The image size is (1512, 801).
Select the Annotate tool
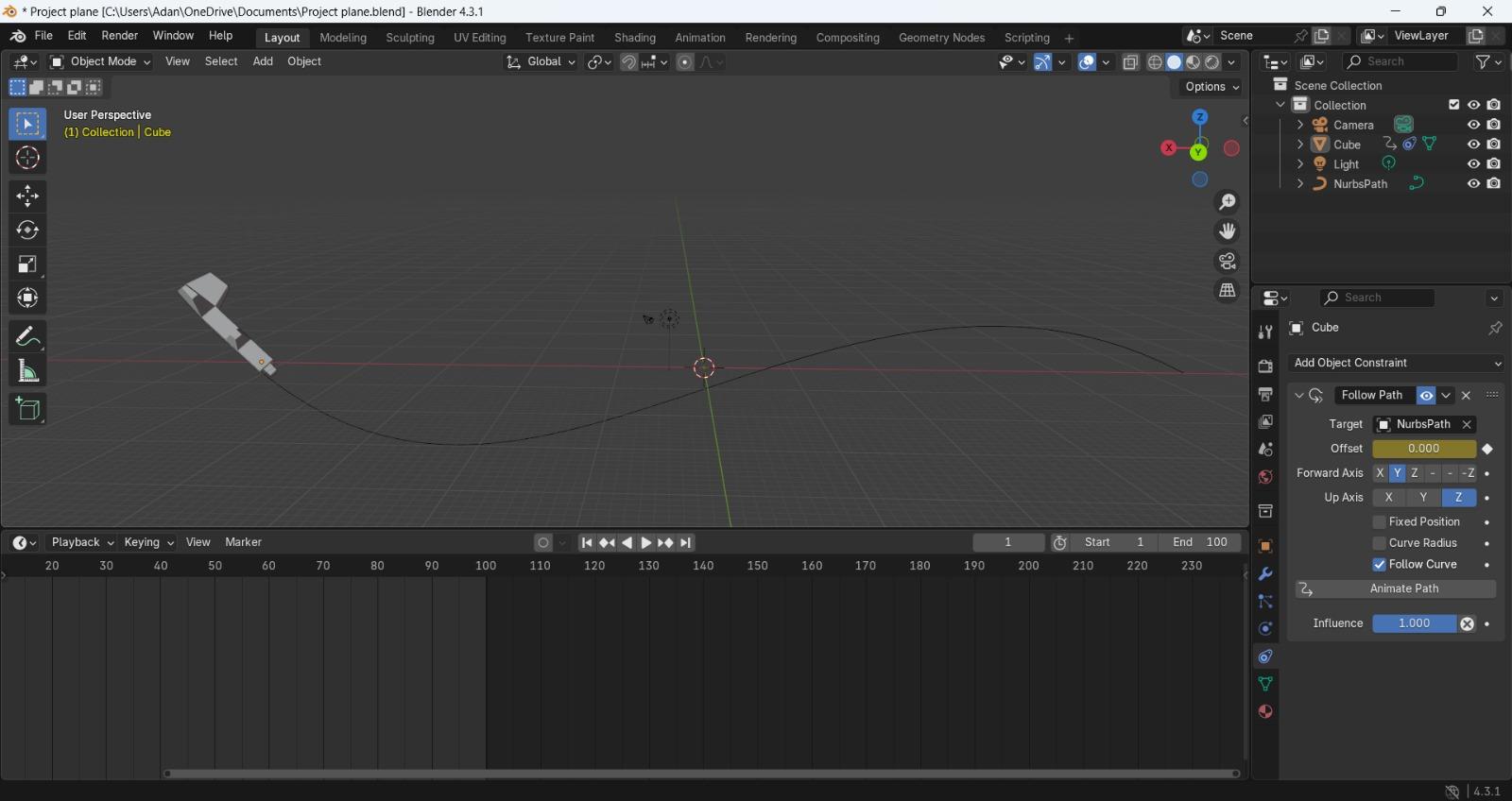tap(27, 336)
